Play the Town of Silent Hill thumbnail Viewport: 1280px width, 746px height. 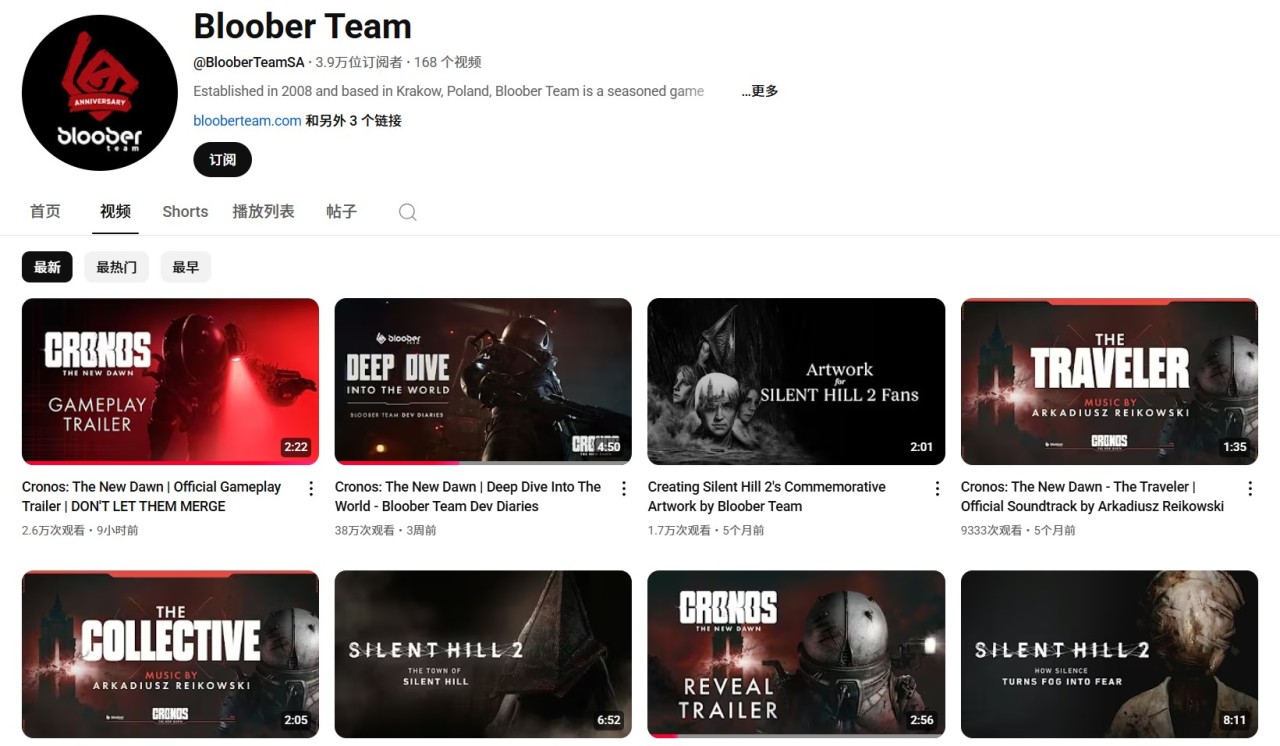tap(483, 654)
